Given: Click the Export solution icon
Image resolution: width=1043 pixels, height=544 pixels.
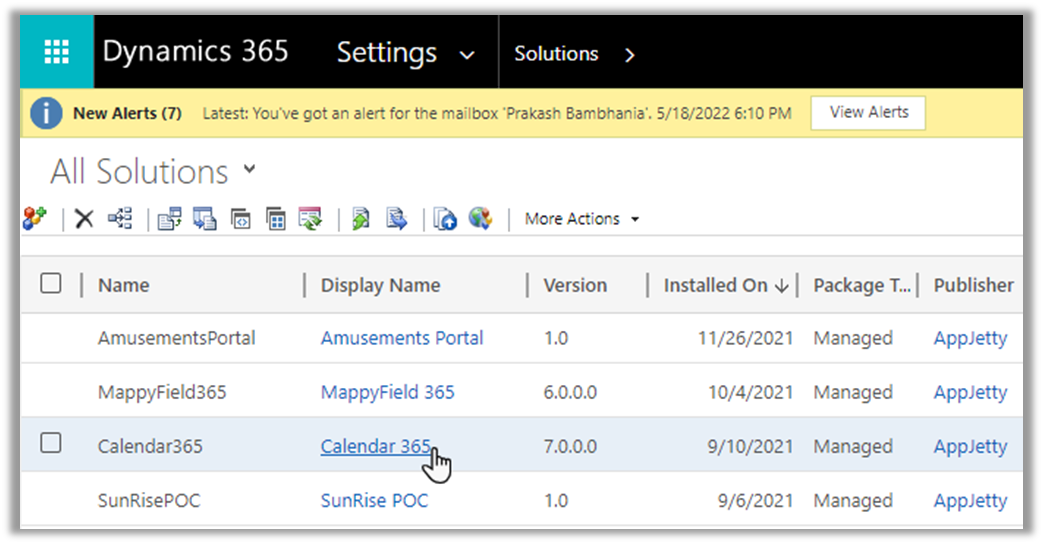Looking at the screenshot, I should tap(205, 219).
